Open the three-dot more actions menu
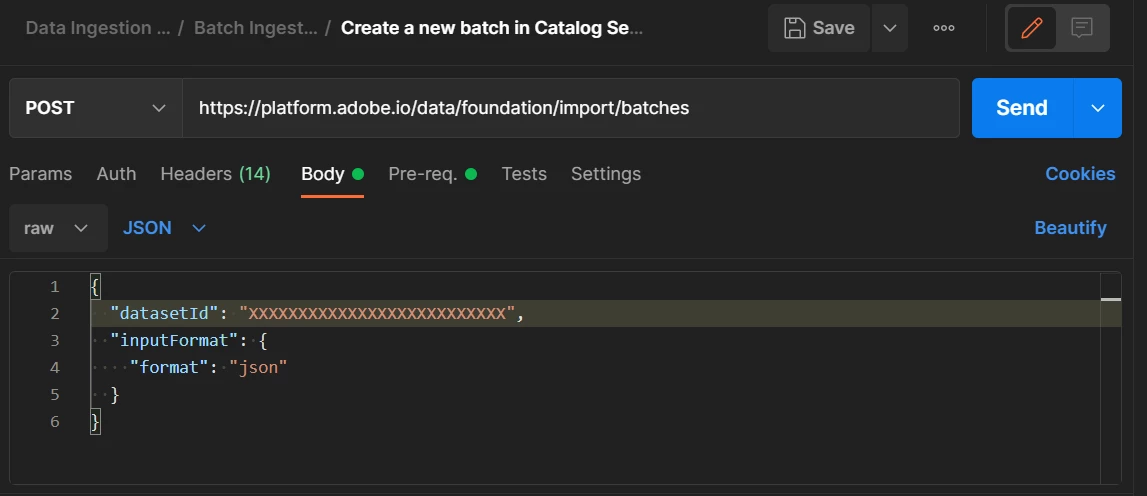Screen dimensions: 1147x496 click(943, 28)
